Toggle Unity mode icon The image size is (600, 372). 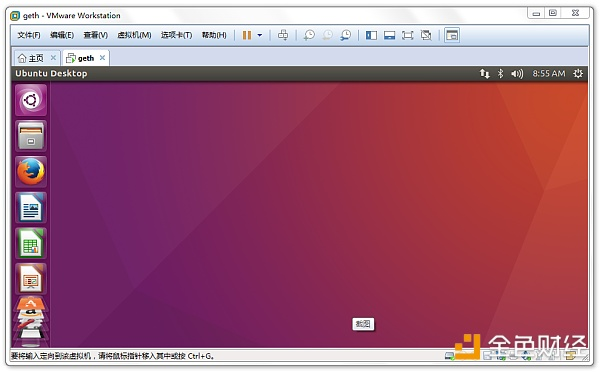click(426, 36)
